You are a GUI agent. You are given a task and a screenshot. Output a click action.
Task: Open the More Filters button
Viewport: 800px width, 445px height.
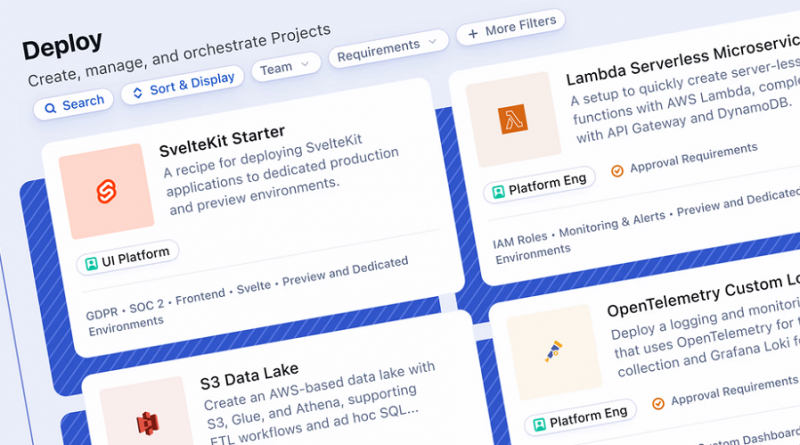511,28
